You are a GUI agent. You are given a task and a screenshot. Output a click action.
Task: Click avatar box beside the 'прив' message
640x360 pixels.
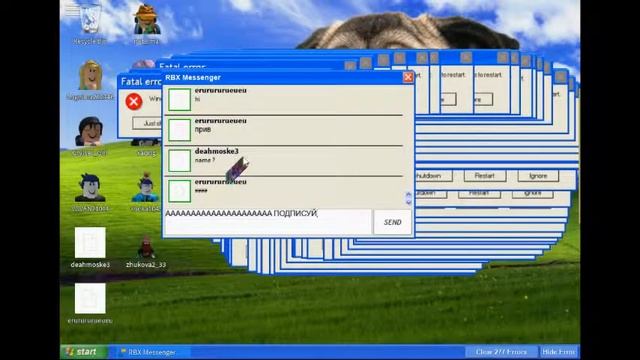179,130
